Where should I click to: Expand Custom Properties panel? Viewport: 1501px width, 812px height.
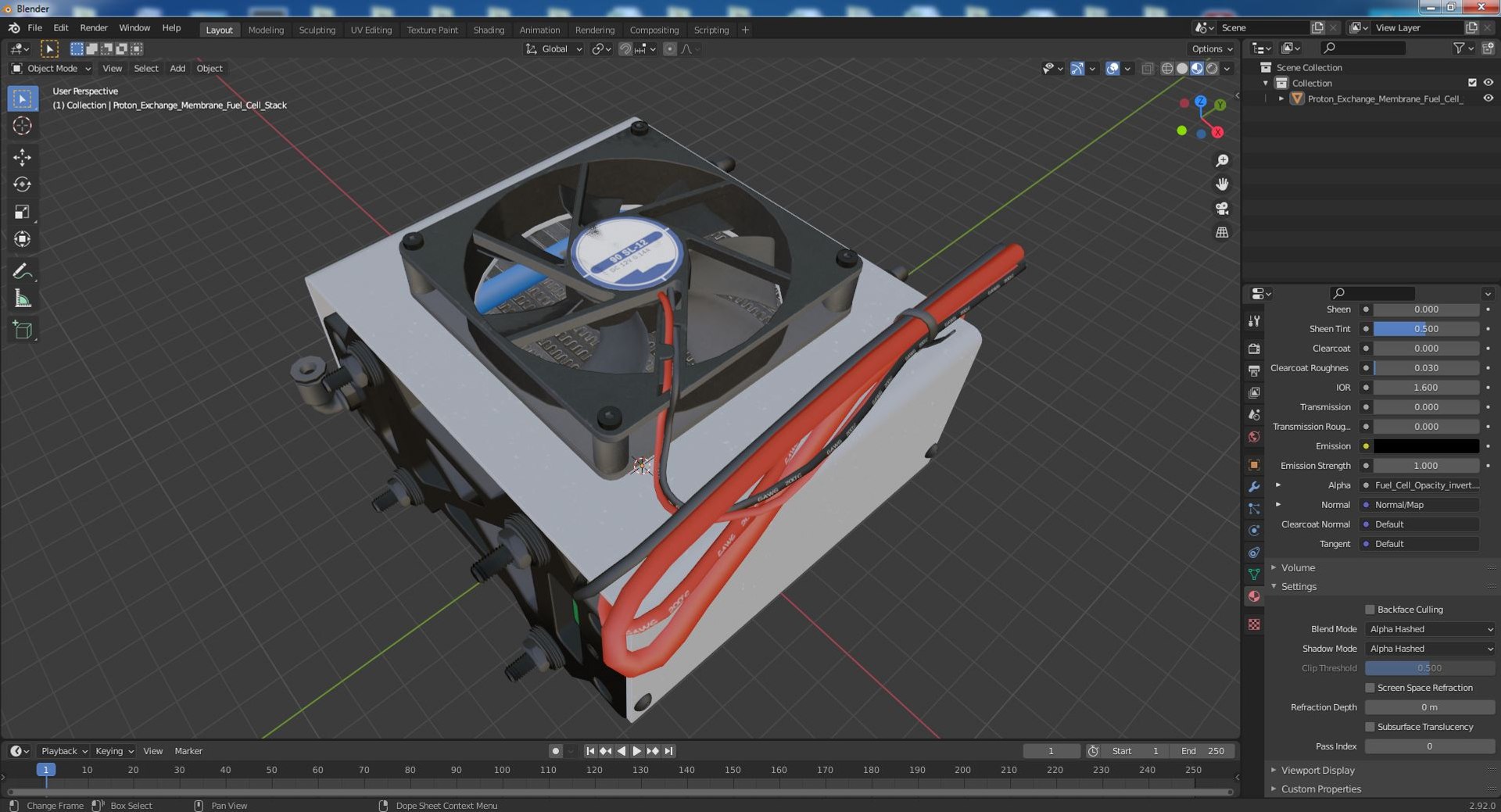click(x=1320, y=789)
